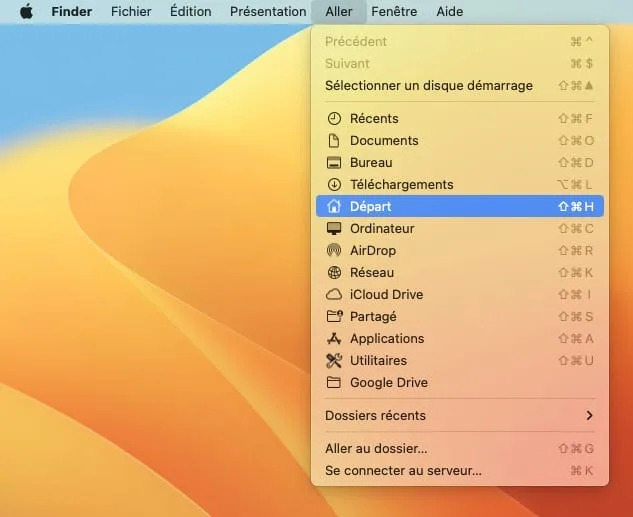Choose Ordinateur in the menu
633x517 pixels.
tap(460, 228)
